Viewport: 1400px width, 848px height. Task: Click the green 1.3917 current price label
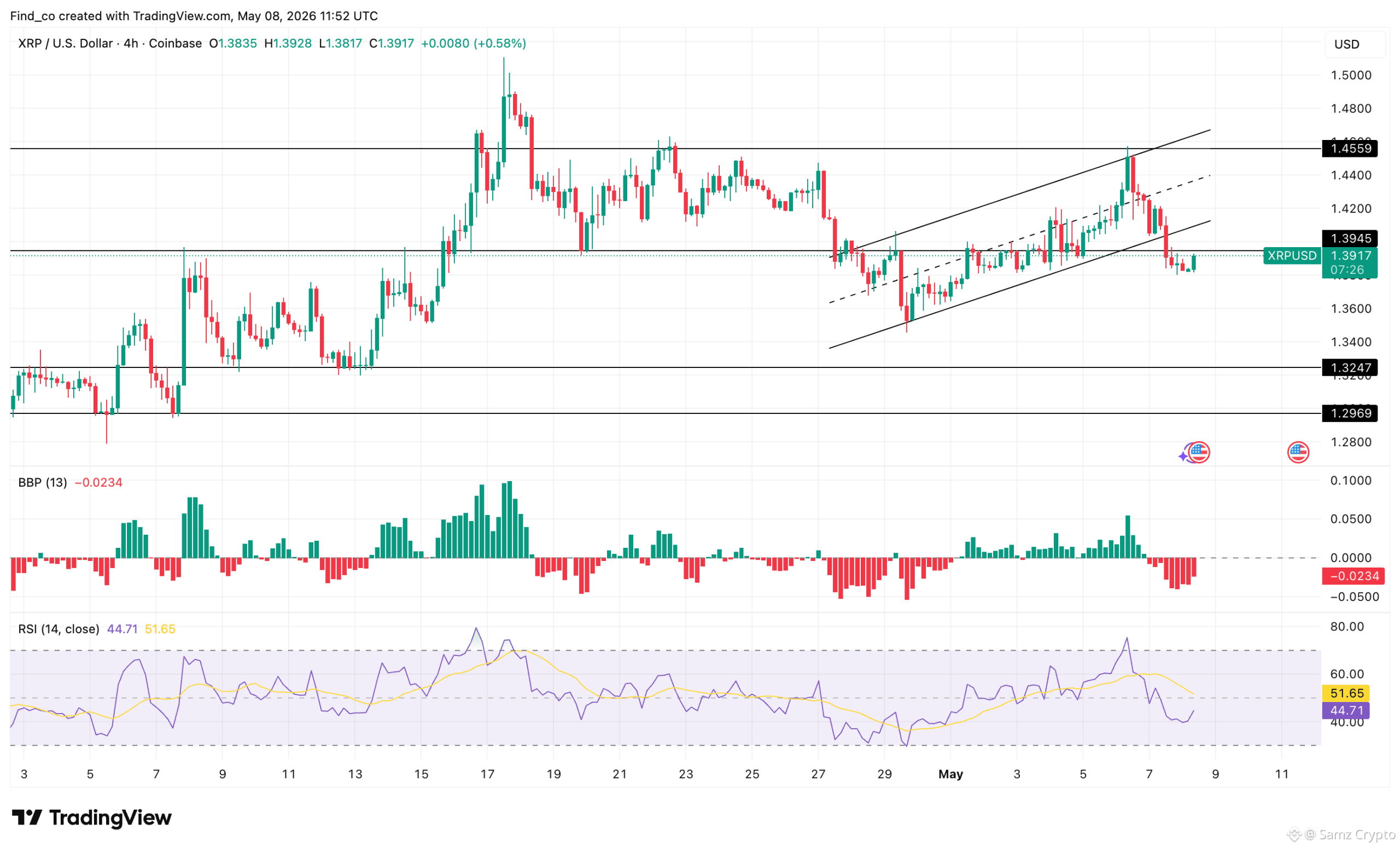[x=1350, y=256]
